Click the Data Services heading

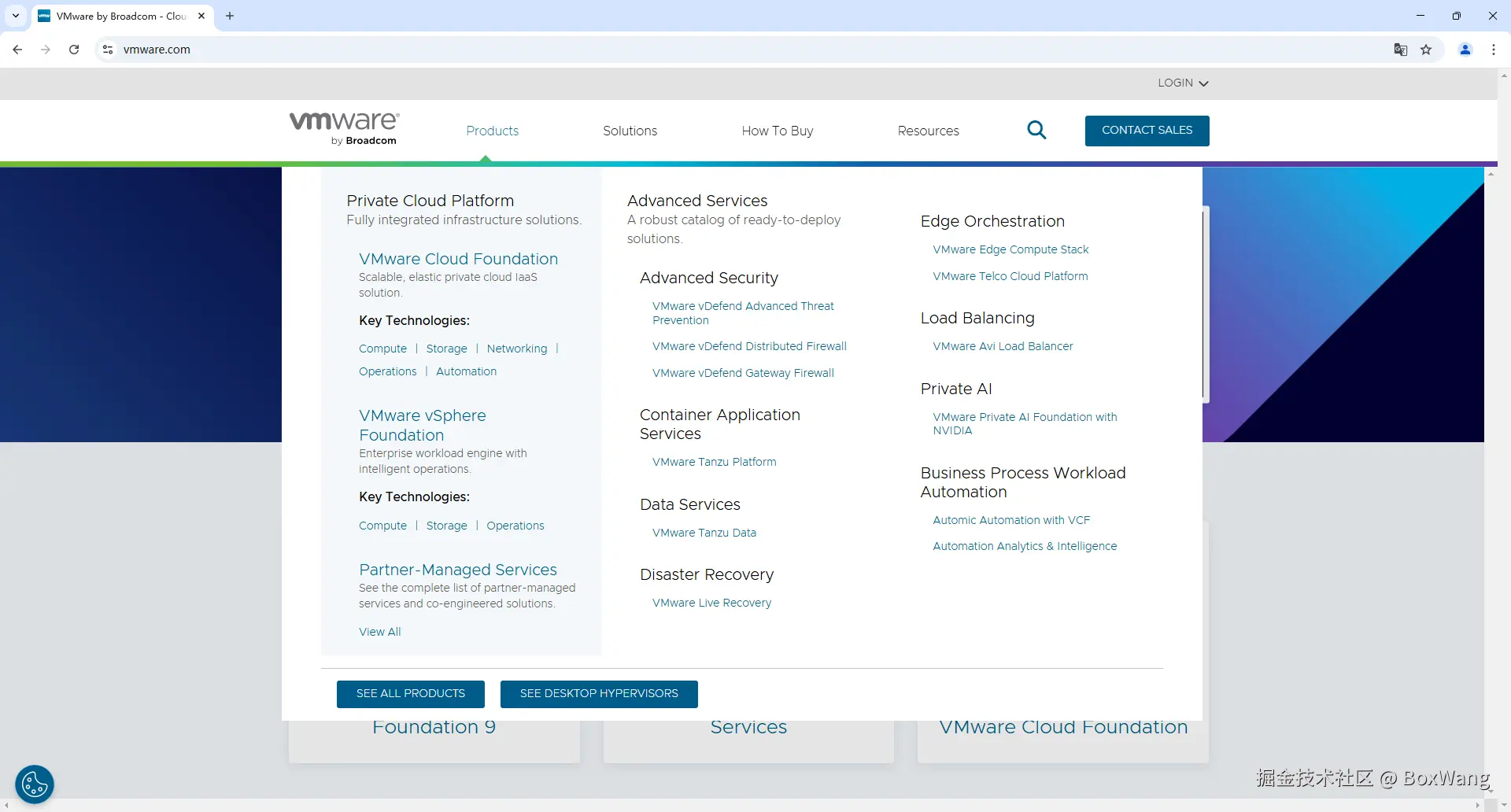coord(690,504)
